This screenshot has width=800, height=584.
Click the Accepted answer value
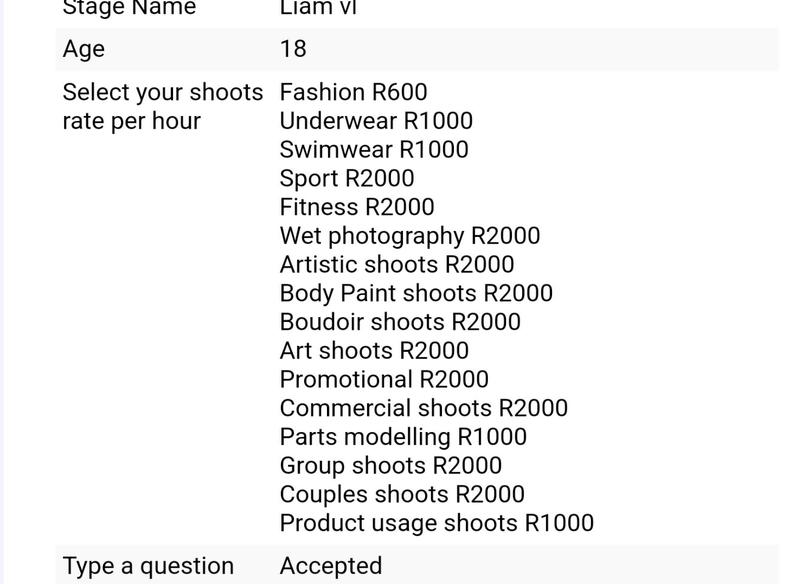tap(331, 566)
